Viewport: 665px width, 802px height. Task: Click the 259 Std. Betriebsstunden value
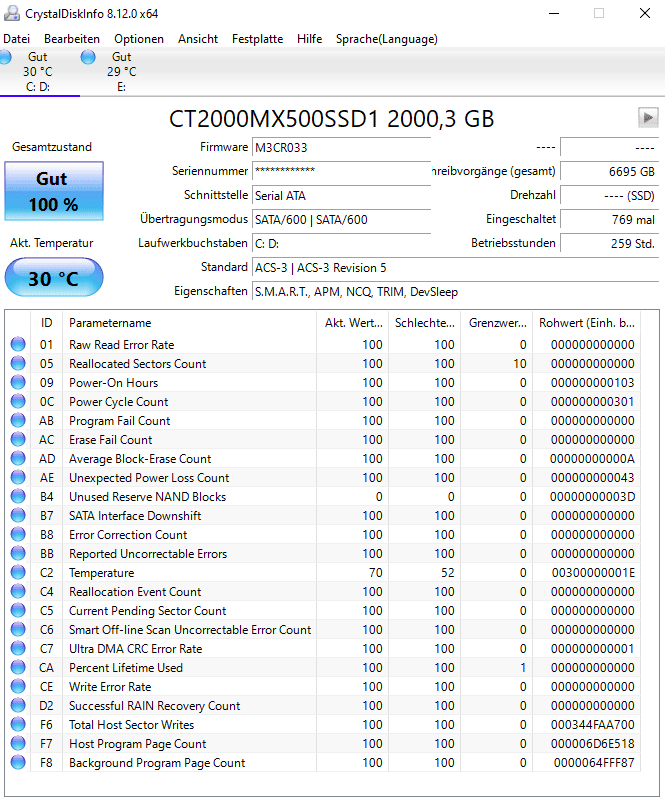(x=609, y=243)
